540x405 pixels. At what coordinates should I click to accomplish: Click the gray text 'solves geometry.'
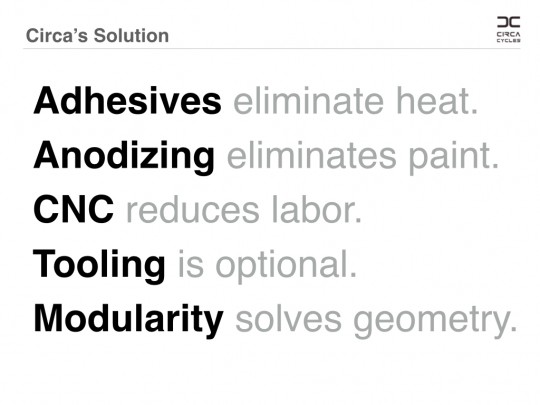click(376, 320)
